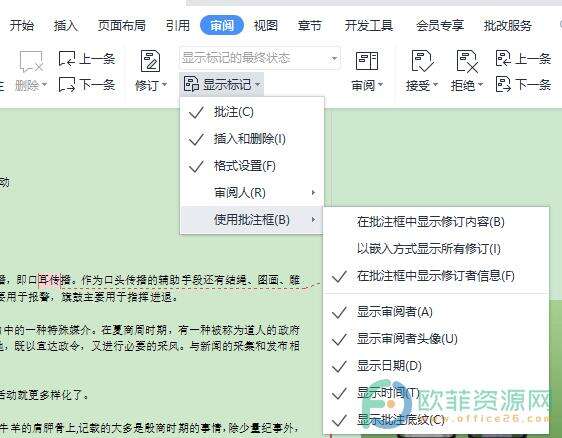Toggle 显示审阅者(A) option
The width and height of the screenshot is (562, 438).
point(436,312)
